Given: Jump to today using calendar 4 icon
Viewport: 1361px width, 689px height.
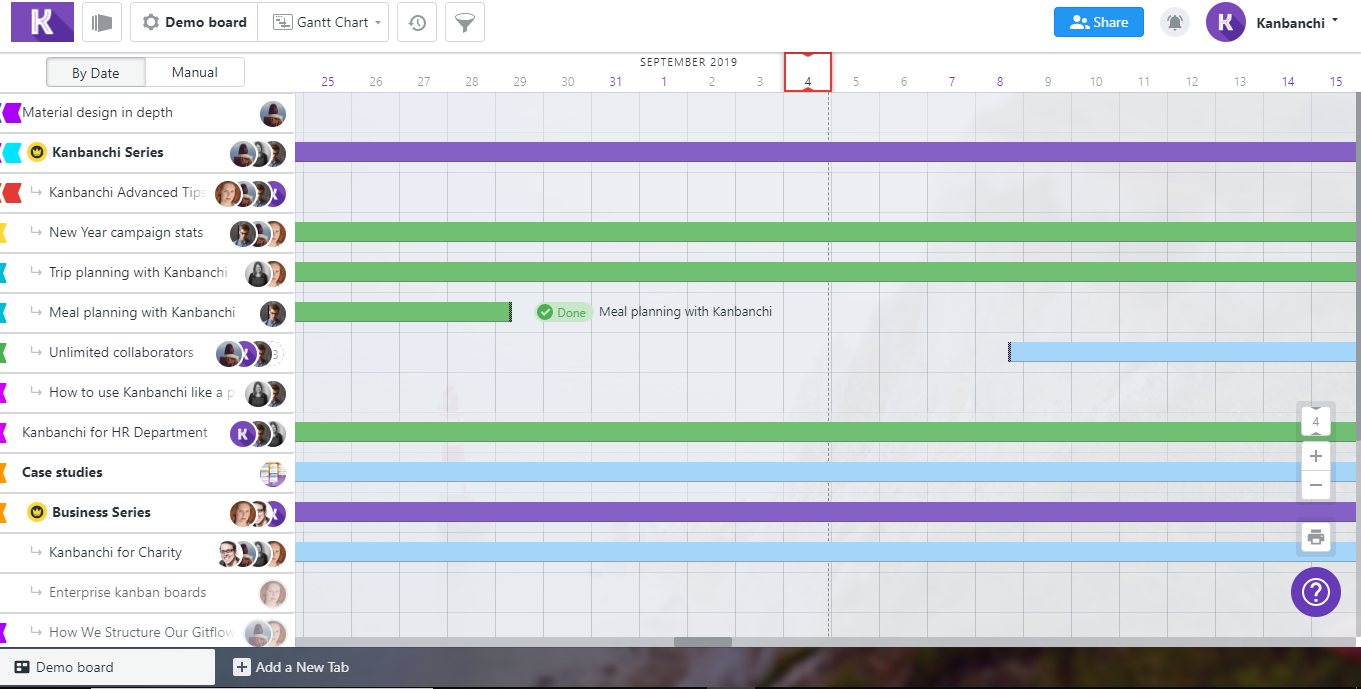Looking at the screenshot, I should [1316, 421].
